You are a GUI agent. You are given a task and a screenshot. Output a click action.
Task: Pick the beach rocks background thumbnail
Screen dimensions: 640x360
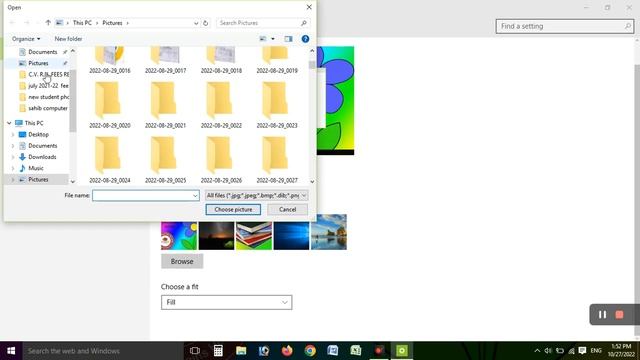click(329, 232)
